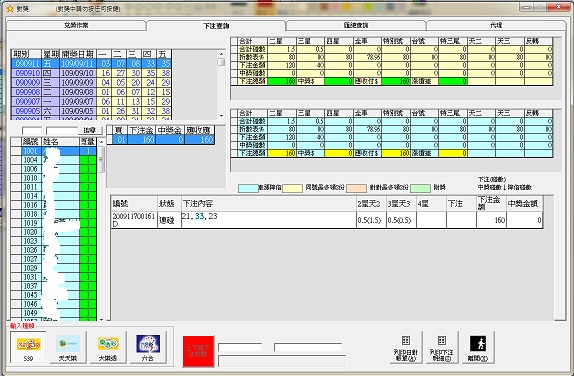The width and height of the screenshot is (574, 376).
Task: Select member number 1014
Action: 30,196
